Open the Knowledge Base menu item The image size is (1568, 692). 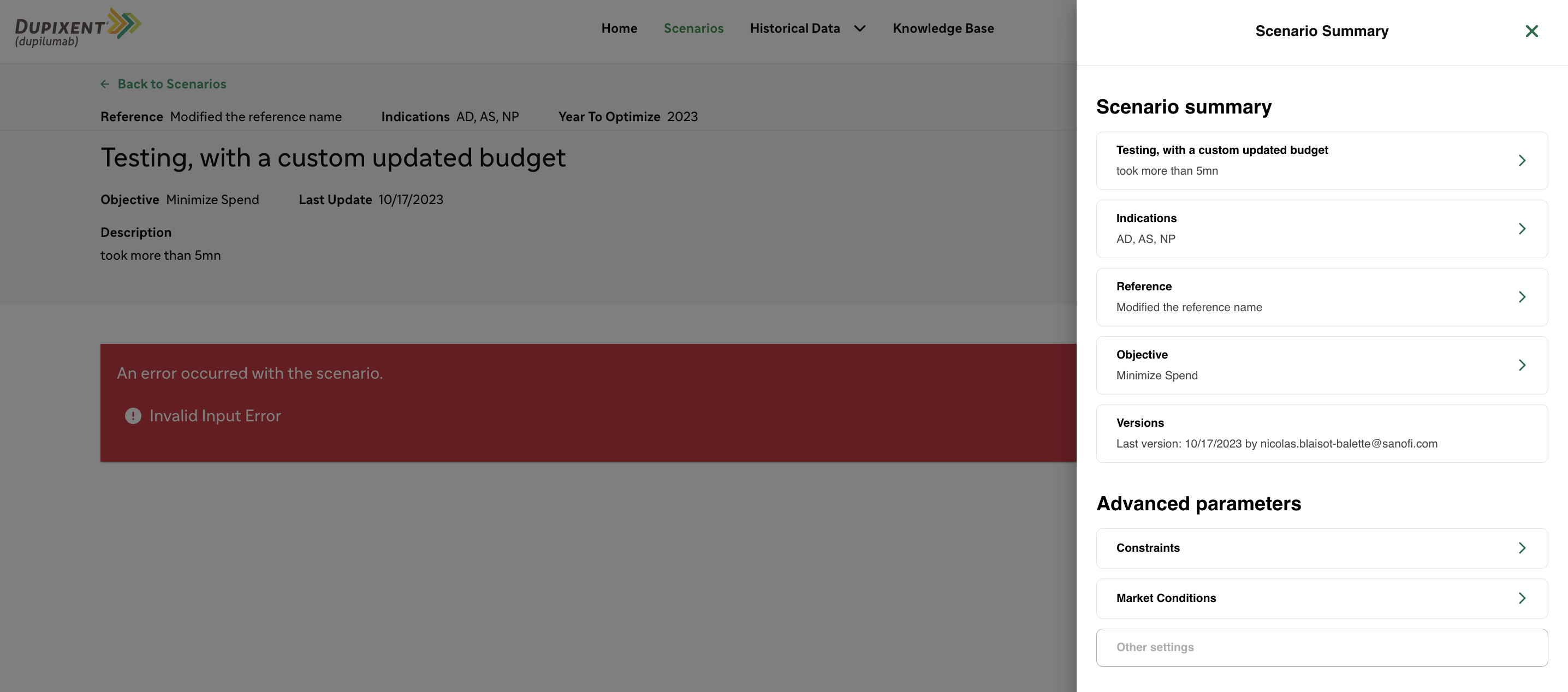coord(943,28)
